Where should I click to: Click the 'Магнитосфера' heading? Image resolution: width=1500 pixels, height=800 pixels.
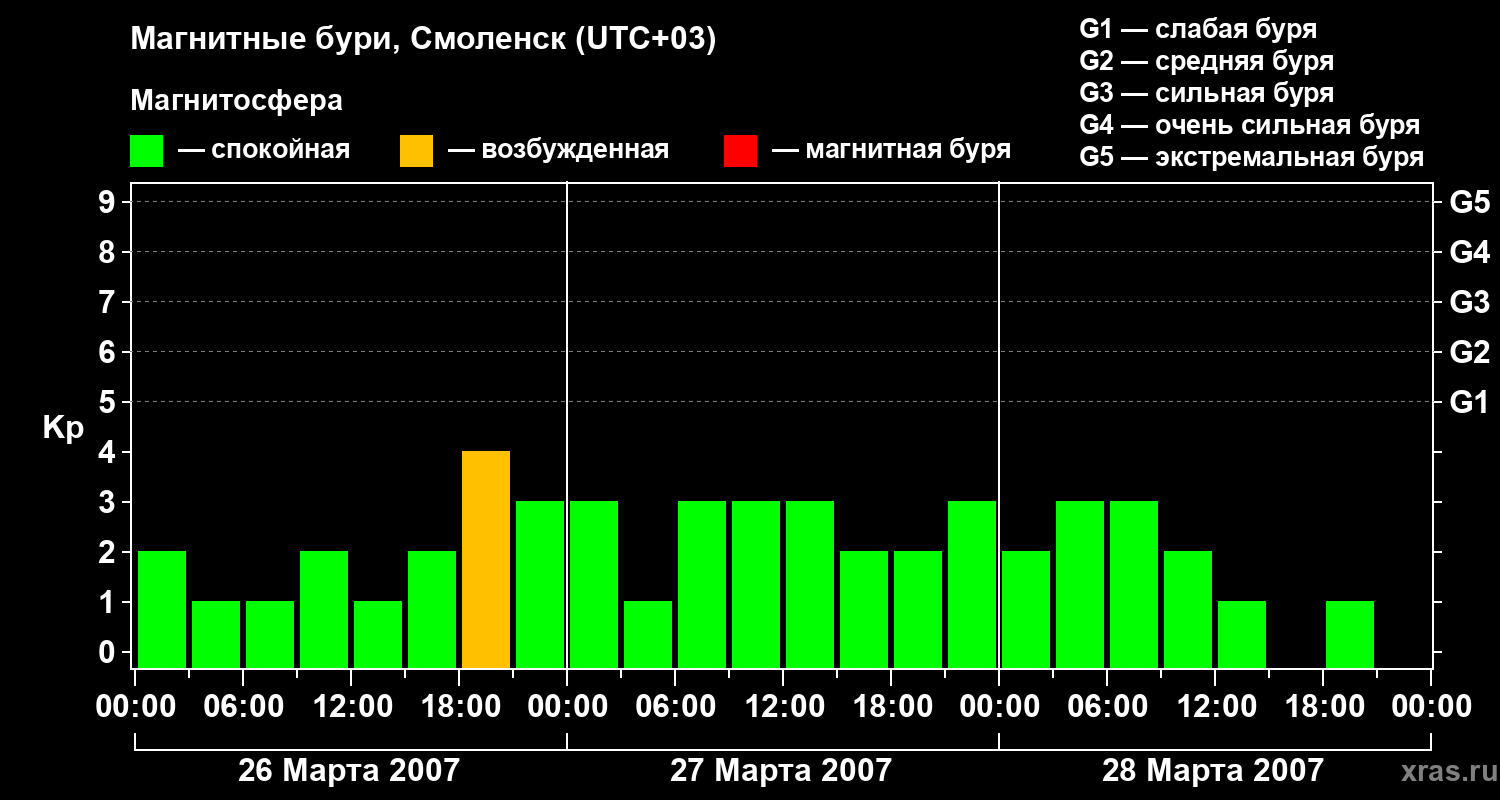point(236,101)
